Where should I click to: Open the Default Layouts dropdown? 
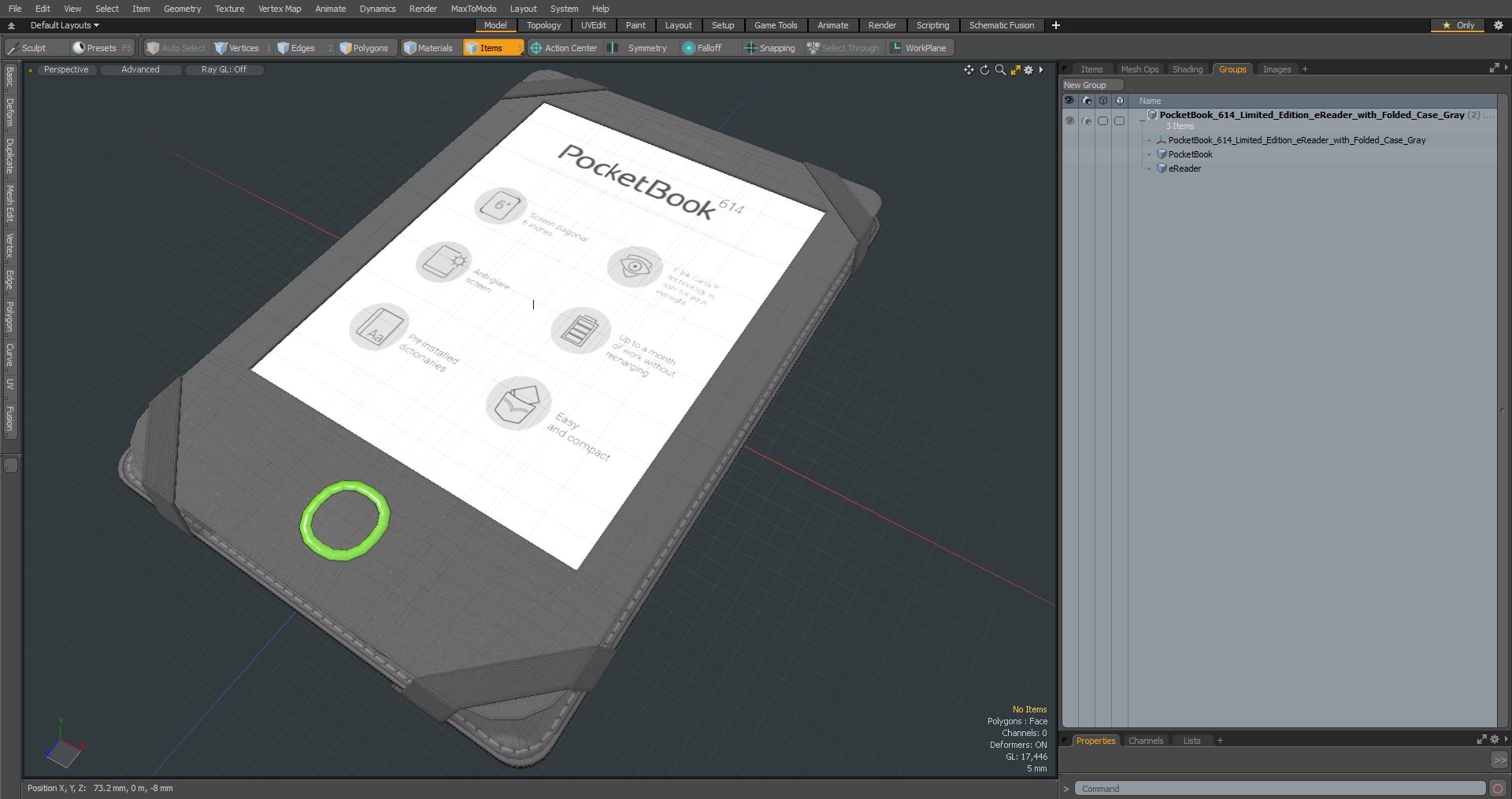65,25
